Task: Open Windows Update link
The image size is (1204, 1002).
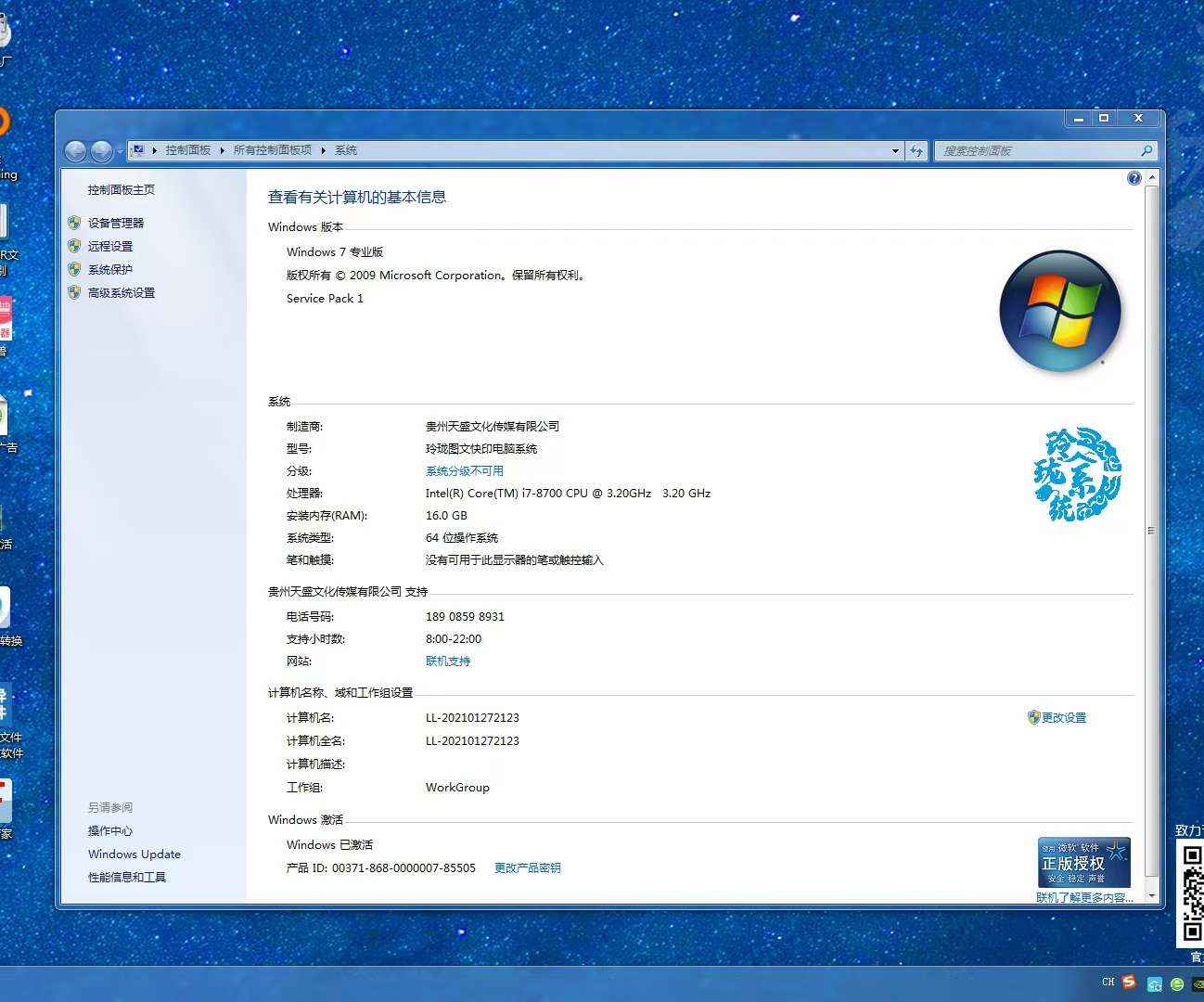Action: (134, 854)
